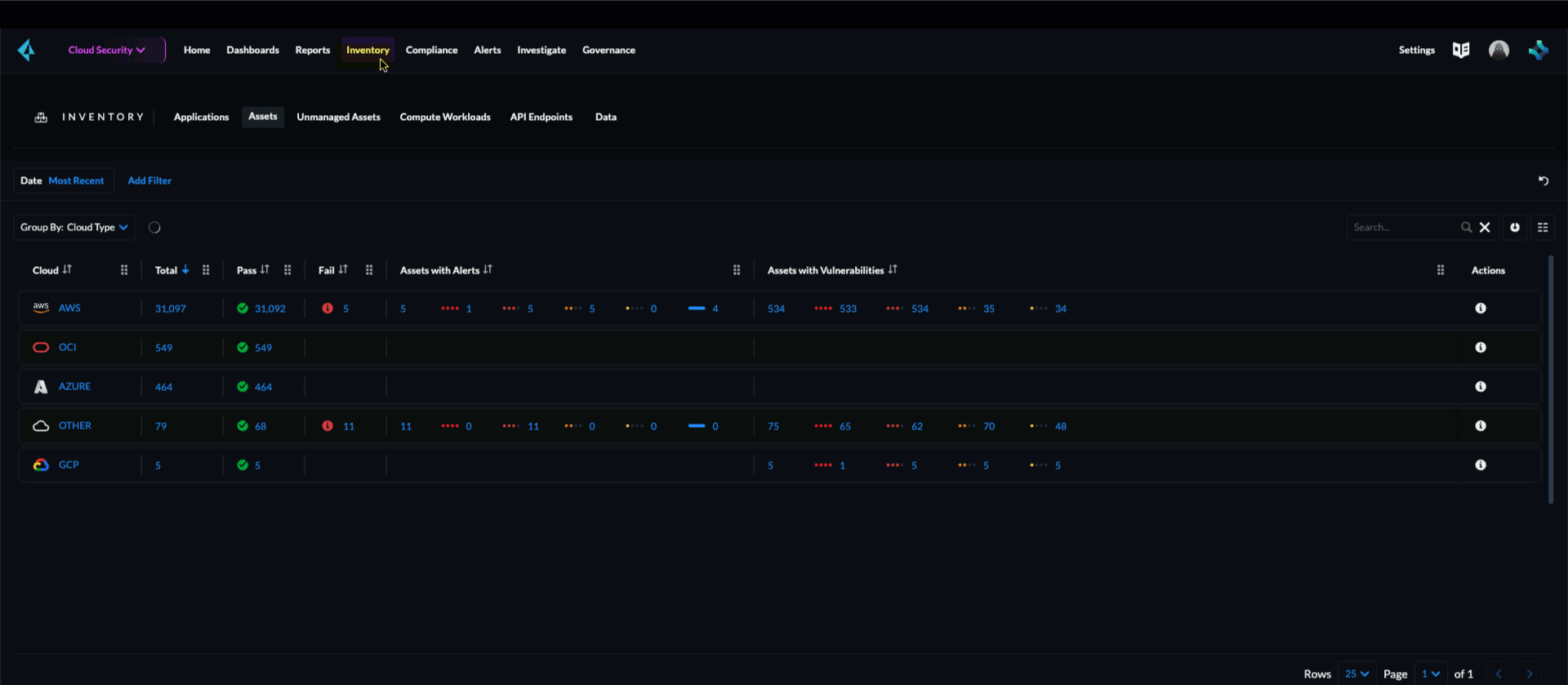
Task: Switch to the Compute Workloads tab
Action: tap(445, 117)
